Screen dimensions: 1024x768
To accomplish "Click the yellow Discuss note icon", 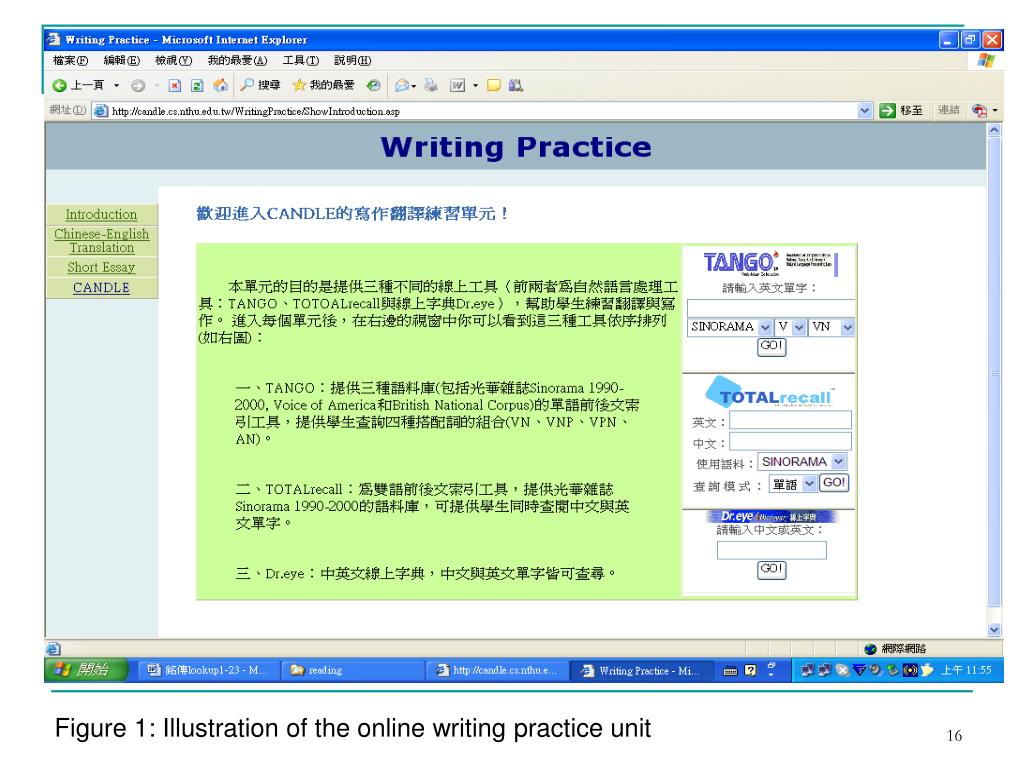I will point(494,86).
